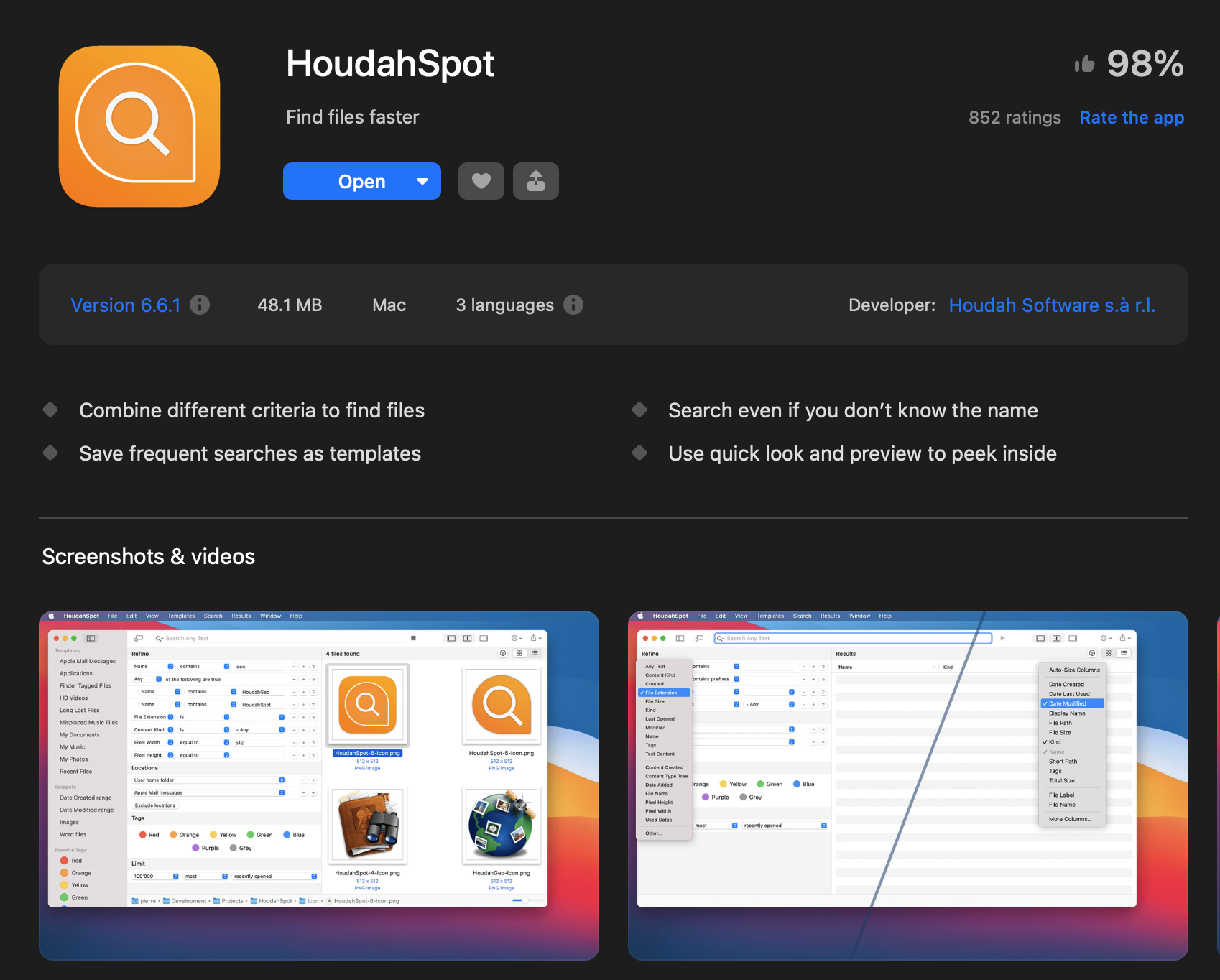The image size is (1220, 980).
Task: Click the Find files faster tagline
Action: [x=353, y=117]
